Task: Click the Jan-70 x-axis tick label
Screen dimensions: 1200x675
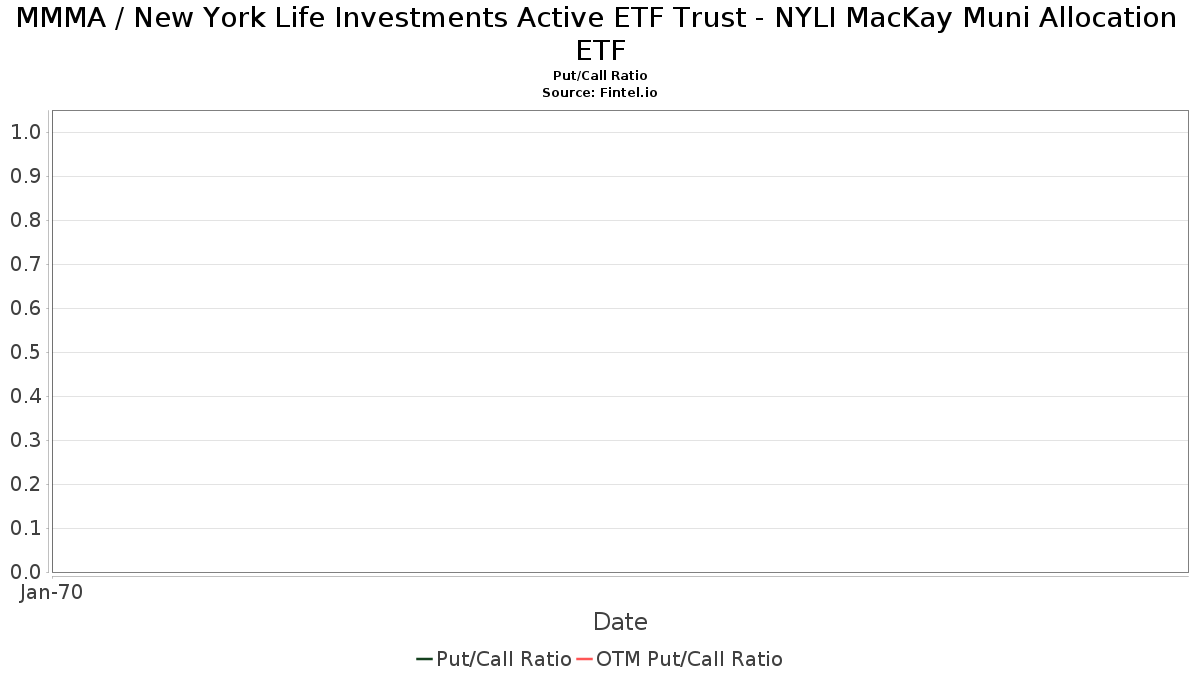Action: pos(51,592)
